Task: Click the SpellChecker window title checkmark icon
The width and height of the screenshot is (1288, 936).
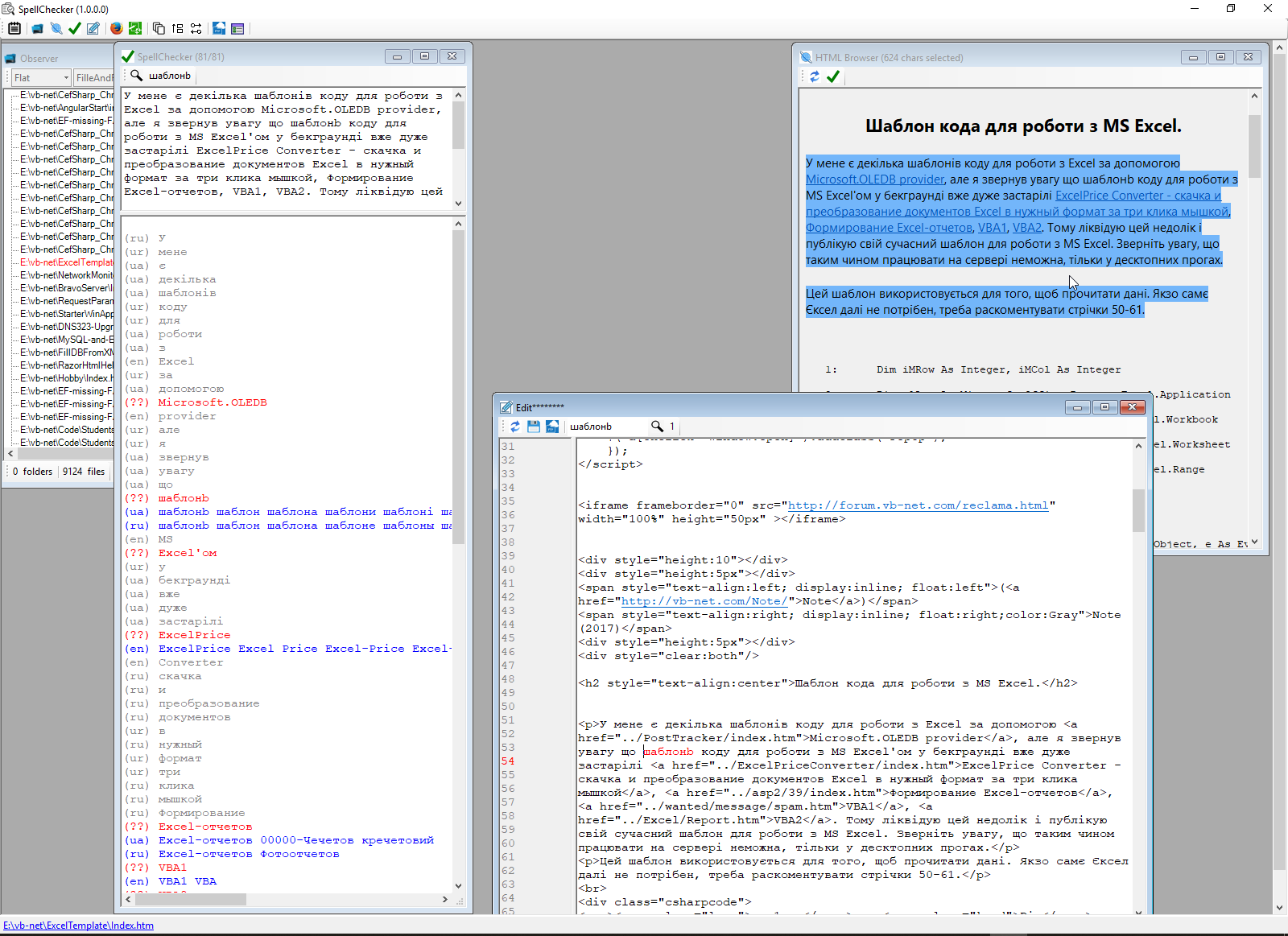Action: [x=127, y=56]
